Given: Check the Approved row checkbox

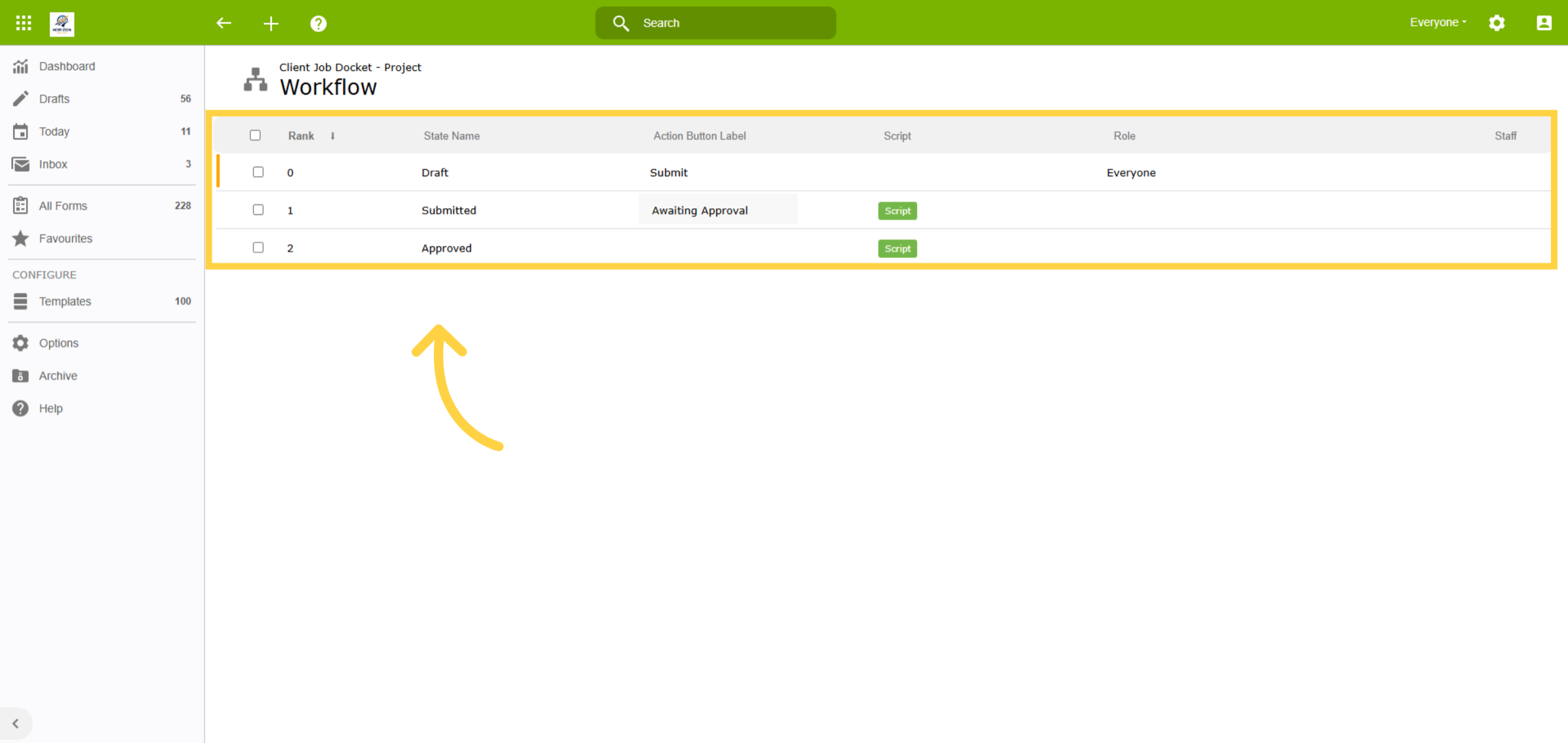Looking at the screenshot, I should [258, 247].
